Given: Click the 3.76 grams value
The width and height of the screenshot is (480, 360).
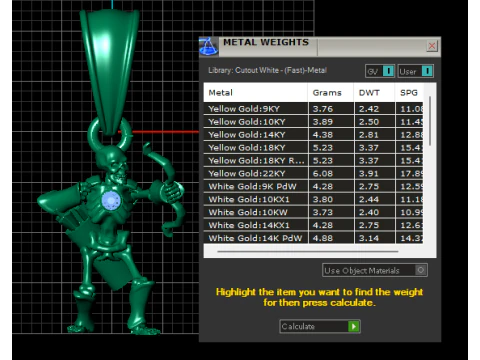Looking at the screenshot, I should pos(323,109).
